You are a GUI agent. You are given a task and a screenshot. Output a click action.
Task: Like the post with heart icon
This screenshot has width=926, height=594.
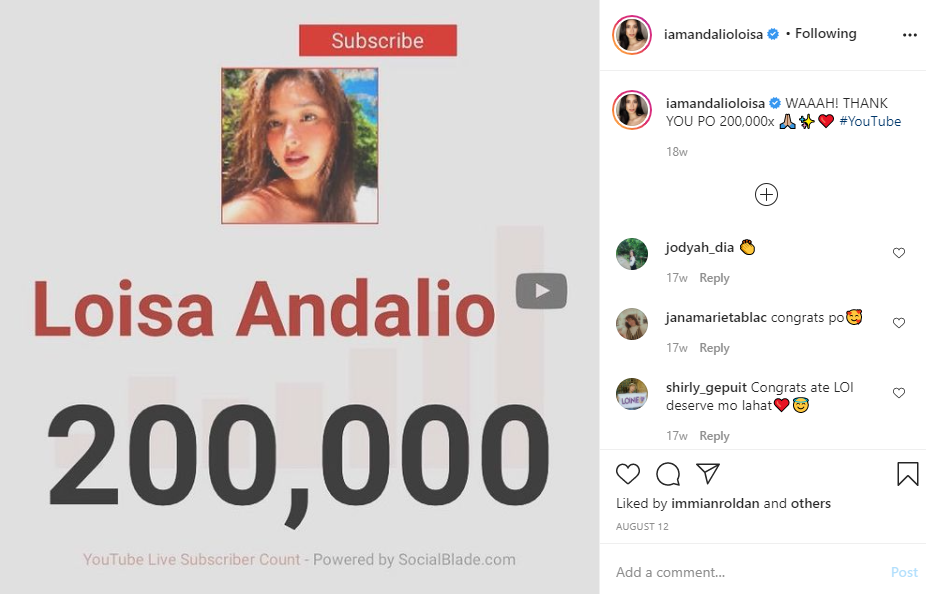point(628,474)
